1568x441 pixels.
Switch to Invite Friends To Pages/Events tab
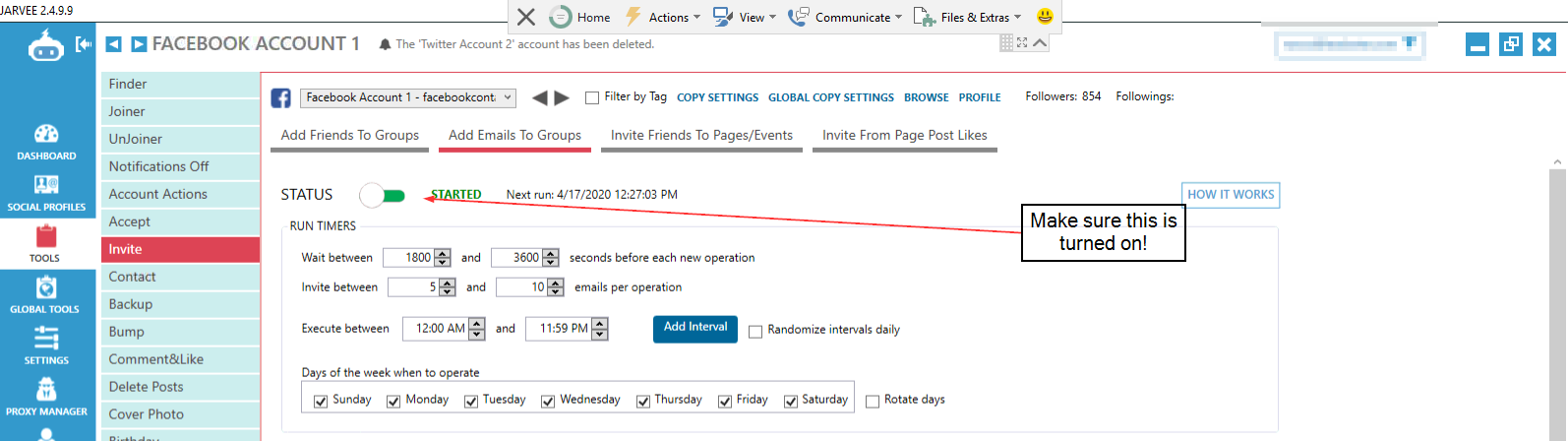[701, 137]
